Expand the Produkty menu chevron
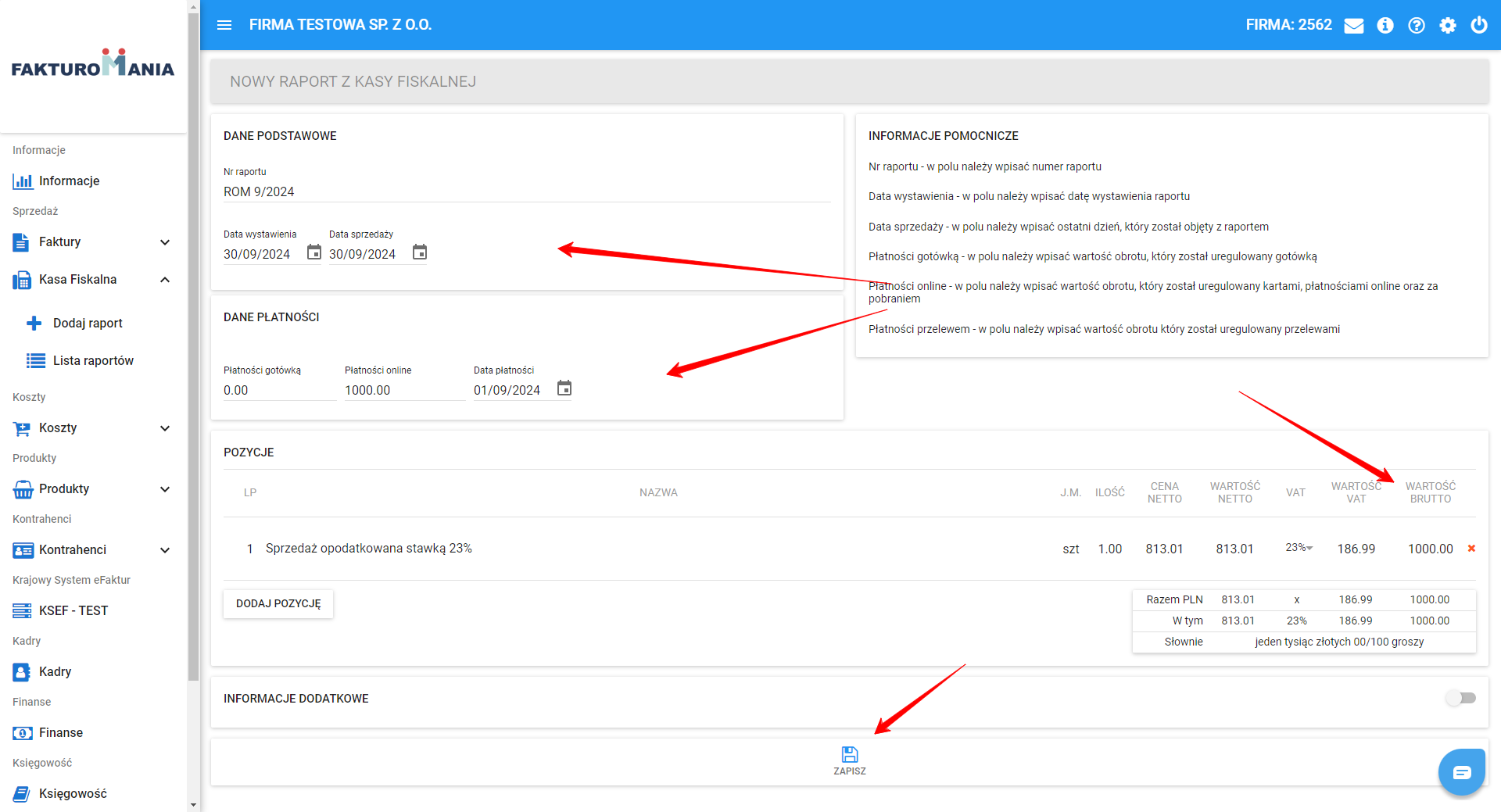 (165, 489)
